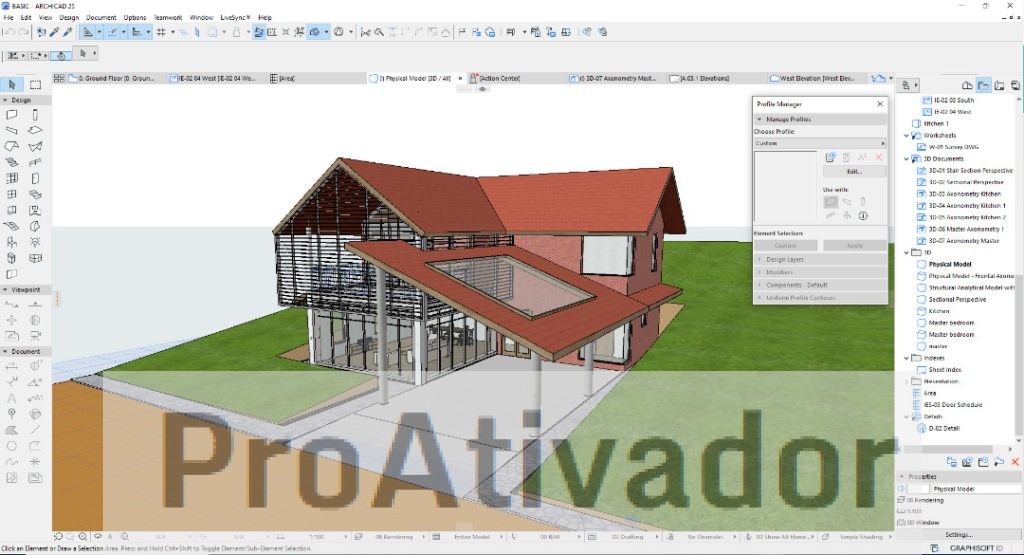Collapse the Design toolbox section

[6, 101]
